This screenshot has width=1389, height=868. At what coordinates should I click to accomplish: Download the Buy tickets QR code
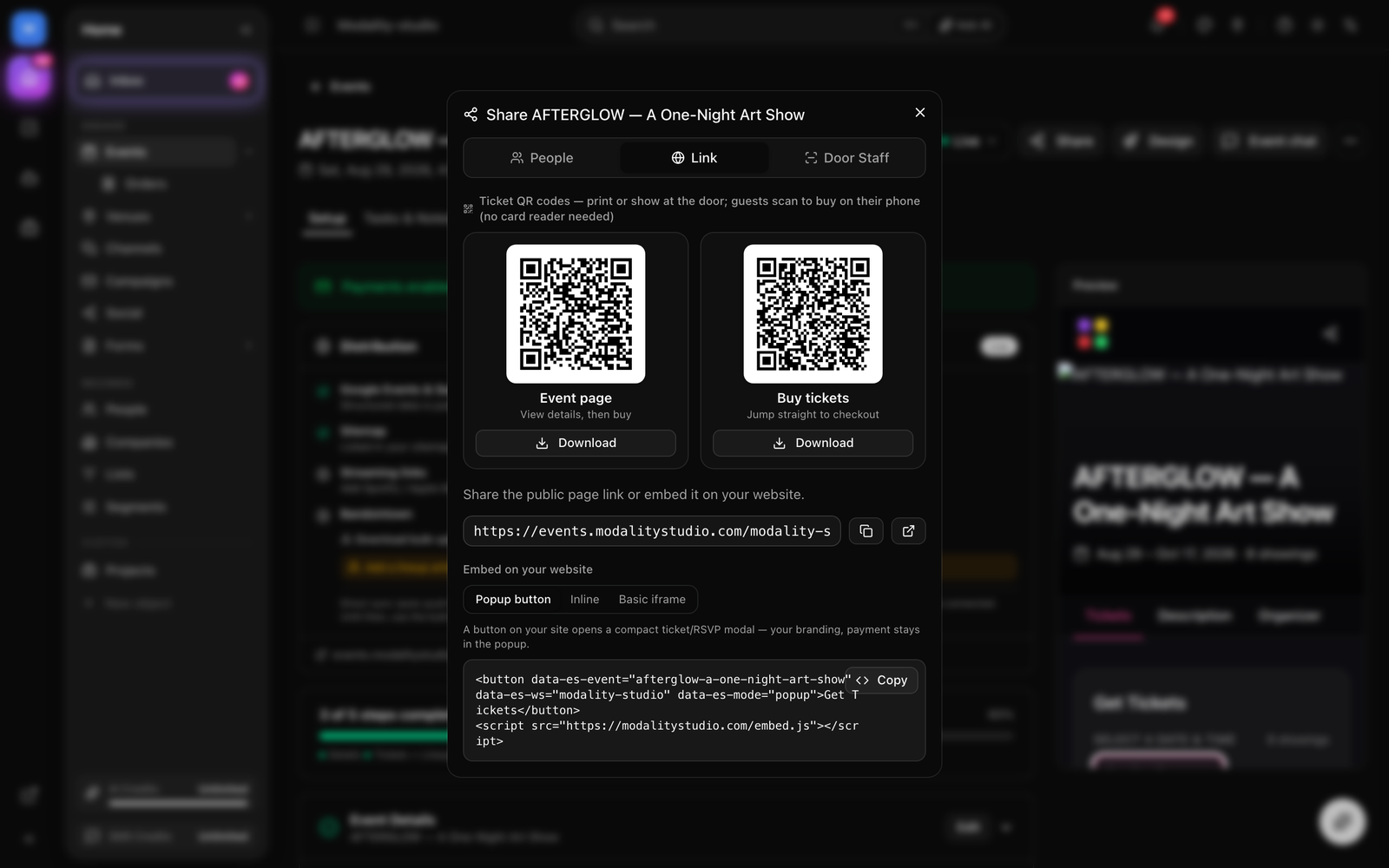(x=813, y=443)
